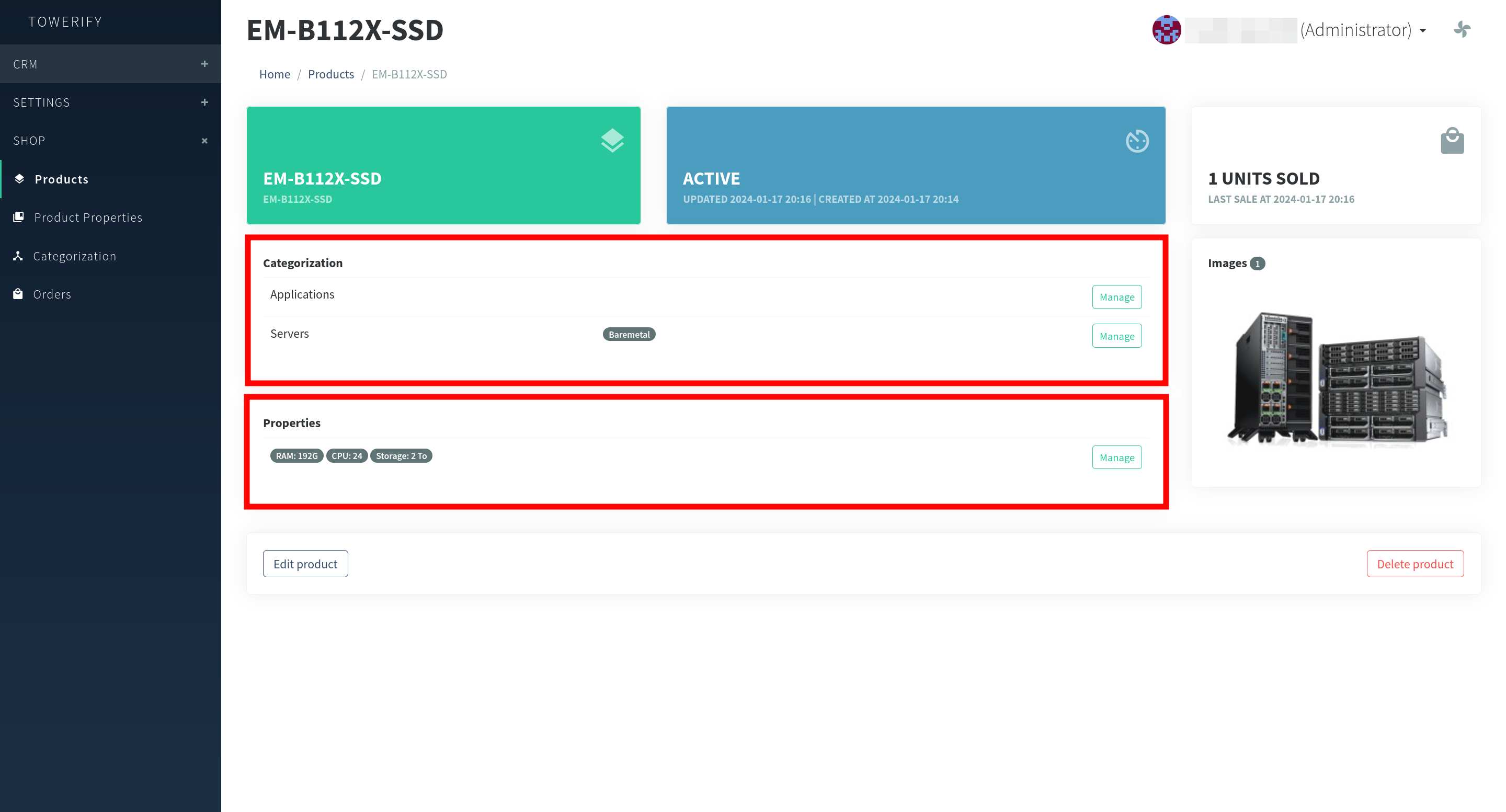This screenshot has width=1506, height=812.
Task: Open Product Properties menu item
Action: coord(88,218)
